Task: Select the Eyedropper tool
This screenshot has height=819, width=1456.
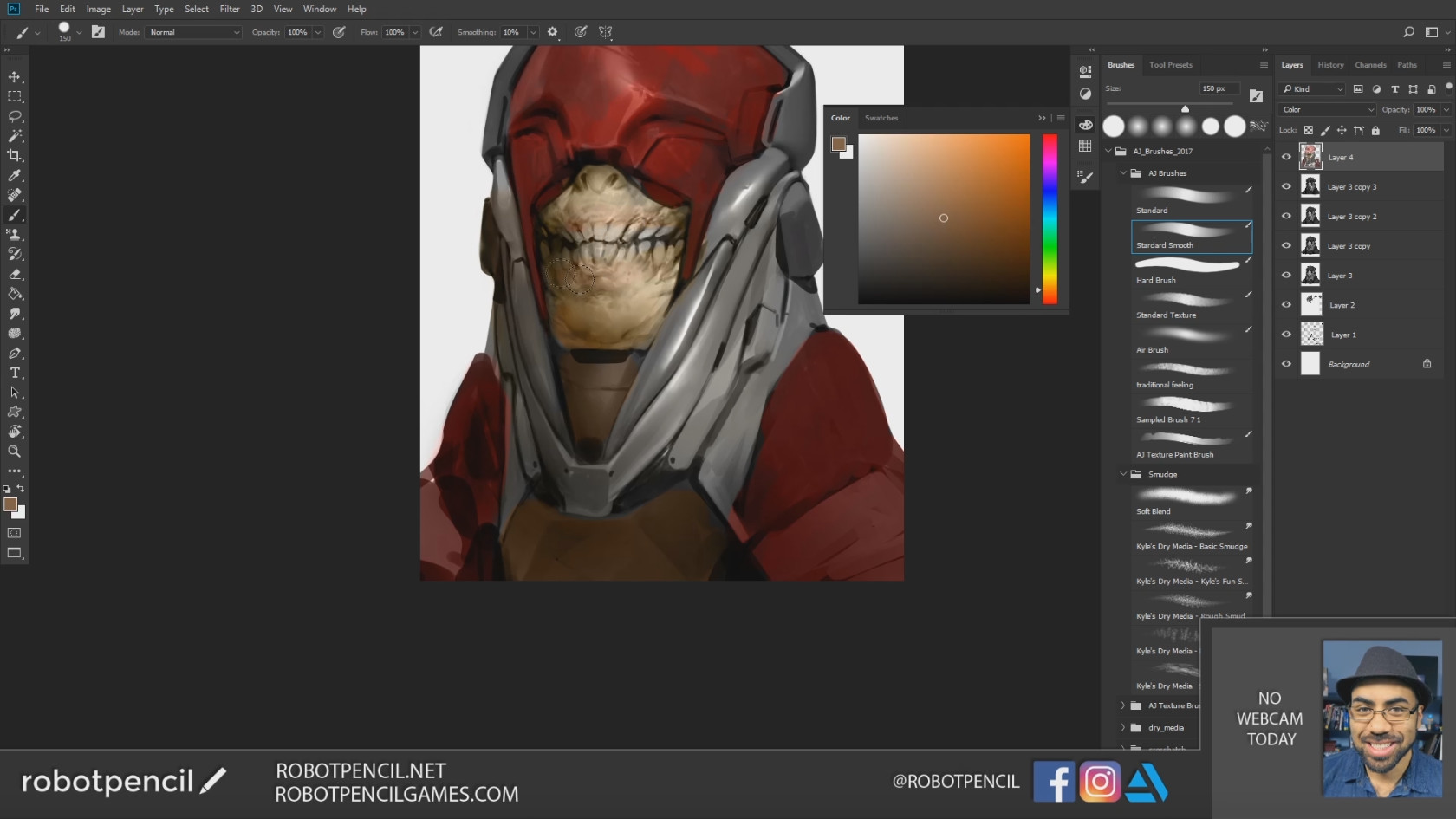Action: pos(15,176)
